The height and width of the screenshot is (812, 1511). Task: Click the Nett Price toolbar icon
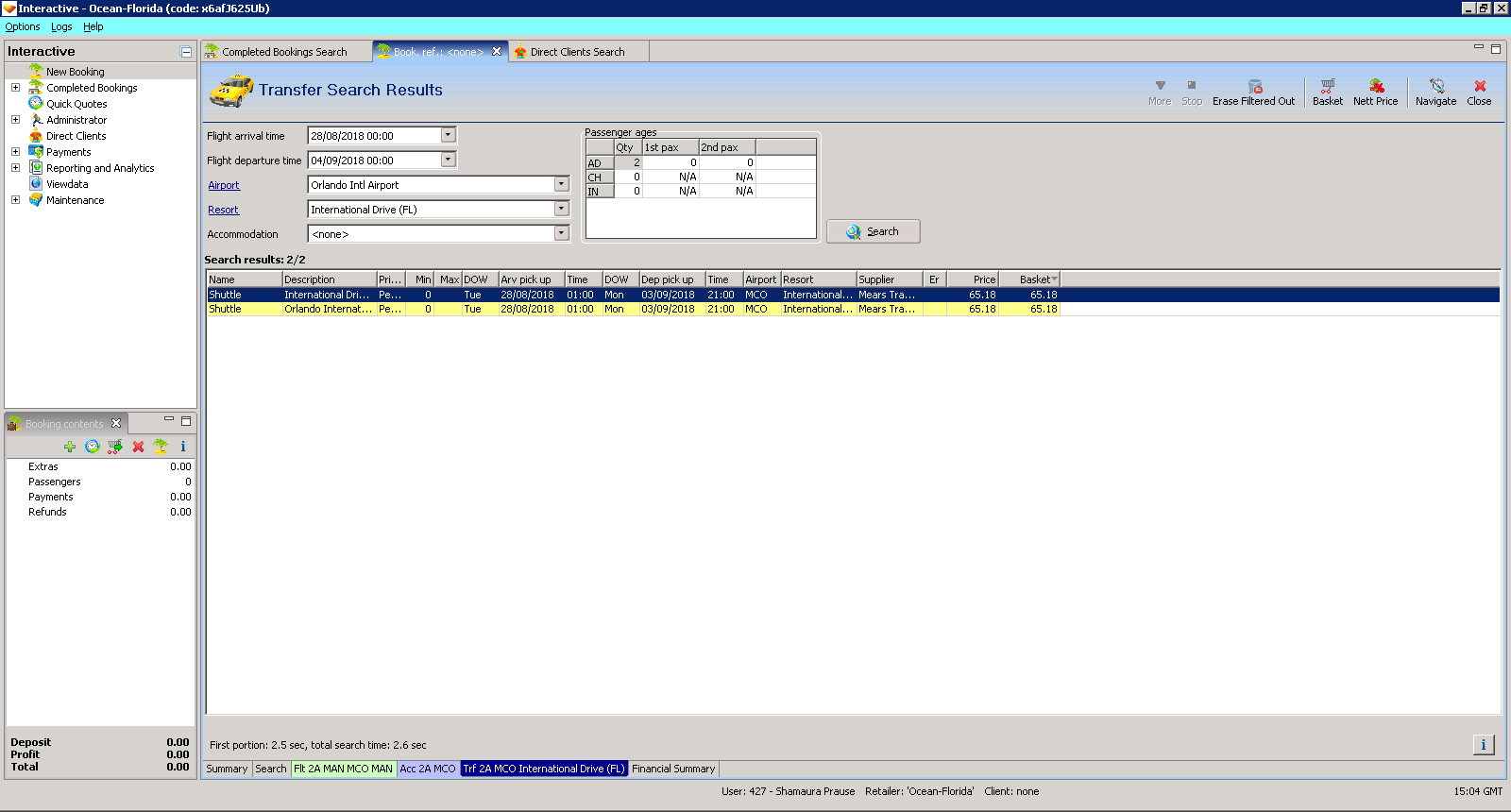click(1375, 87)
